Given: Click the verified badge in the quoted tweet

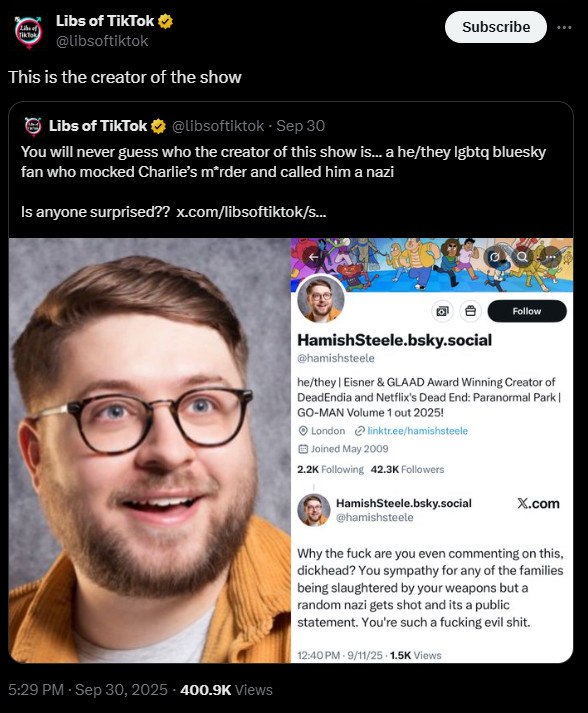Looking at the screenshot, I should pos(158,126).
